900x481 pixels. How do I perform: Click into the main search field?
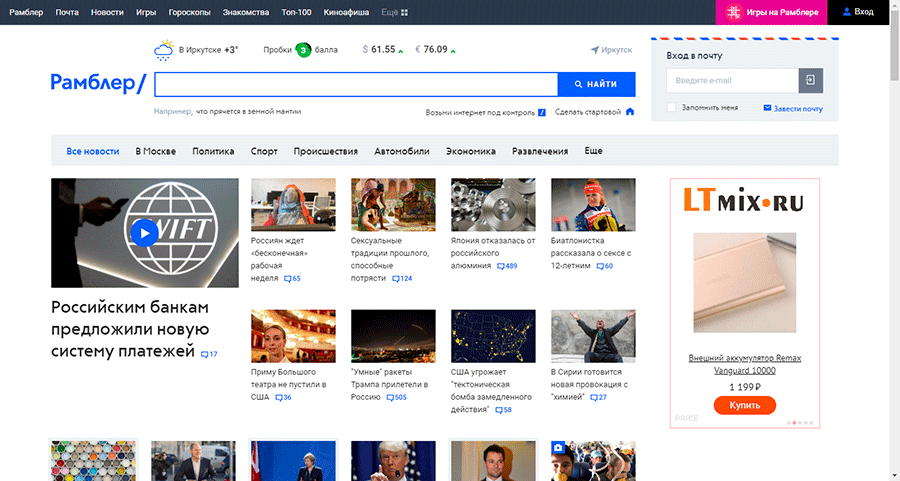(356, 84)
